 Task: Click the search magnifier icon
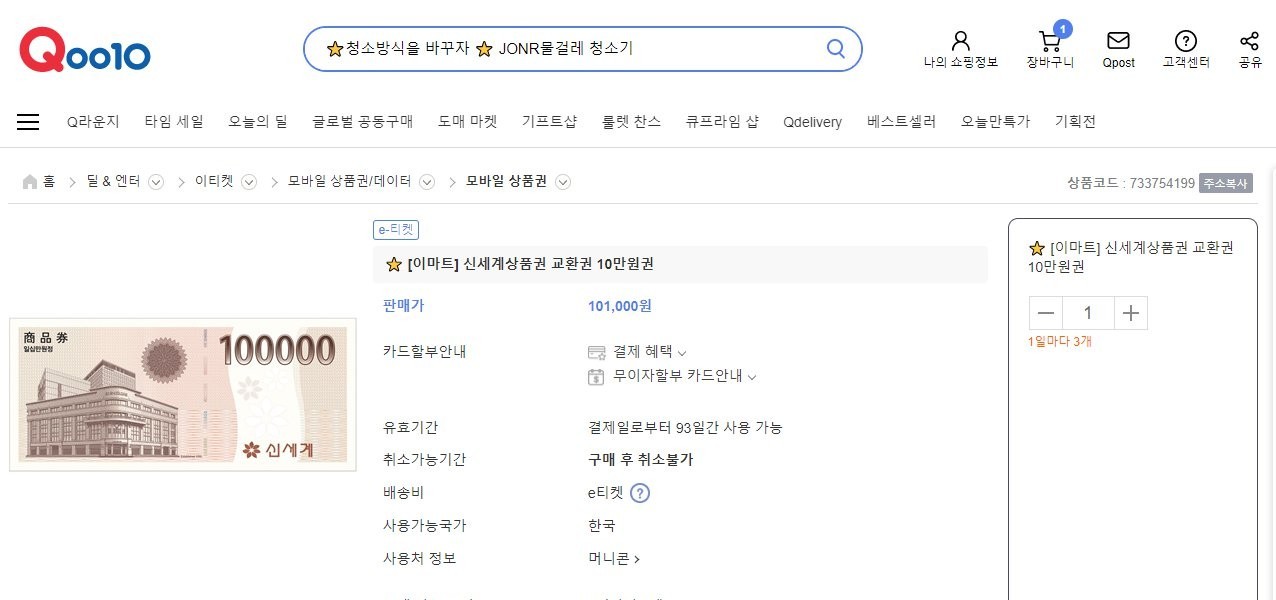835,49
